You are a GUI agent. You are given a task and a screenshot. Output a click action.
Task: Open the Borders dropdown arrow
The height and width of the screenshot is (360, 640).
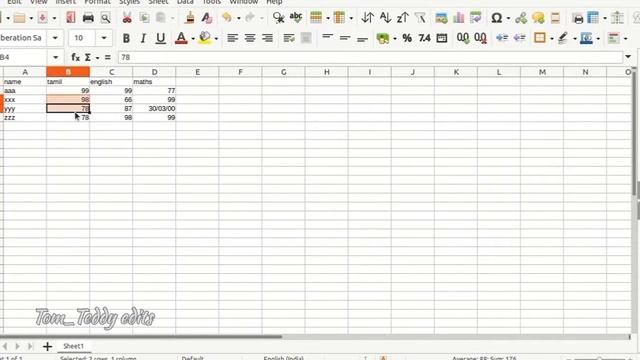coord(551,39)
